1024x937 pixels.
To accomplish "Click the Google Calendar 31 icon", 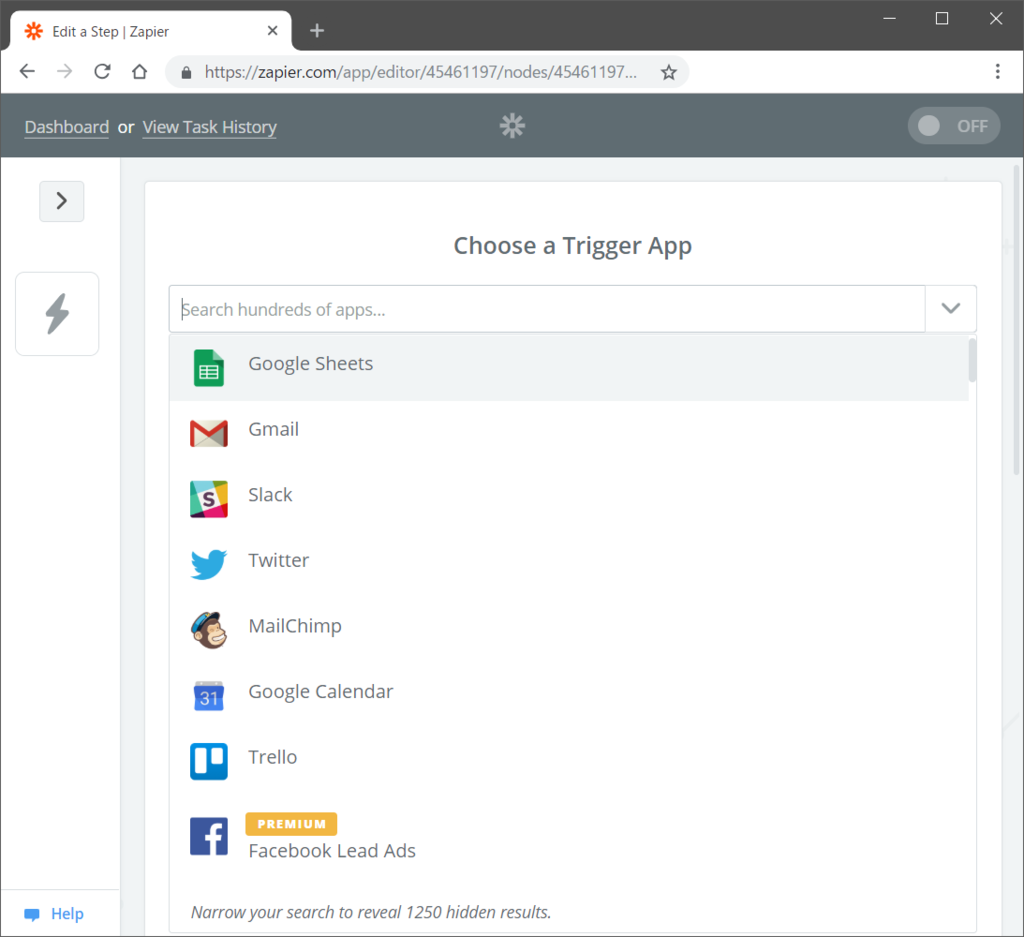I will (208, 696).
